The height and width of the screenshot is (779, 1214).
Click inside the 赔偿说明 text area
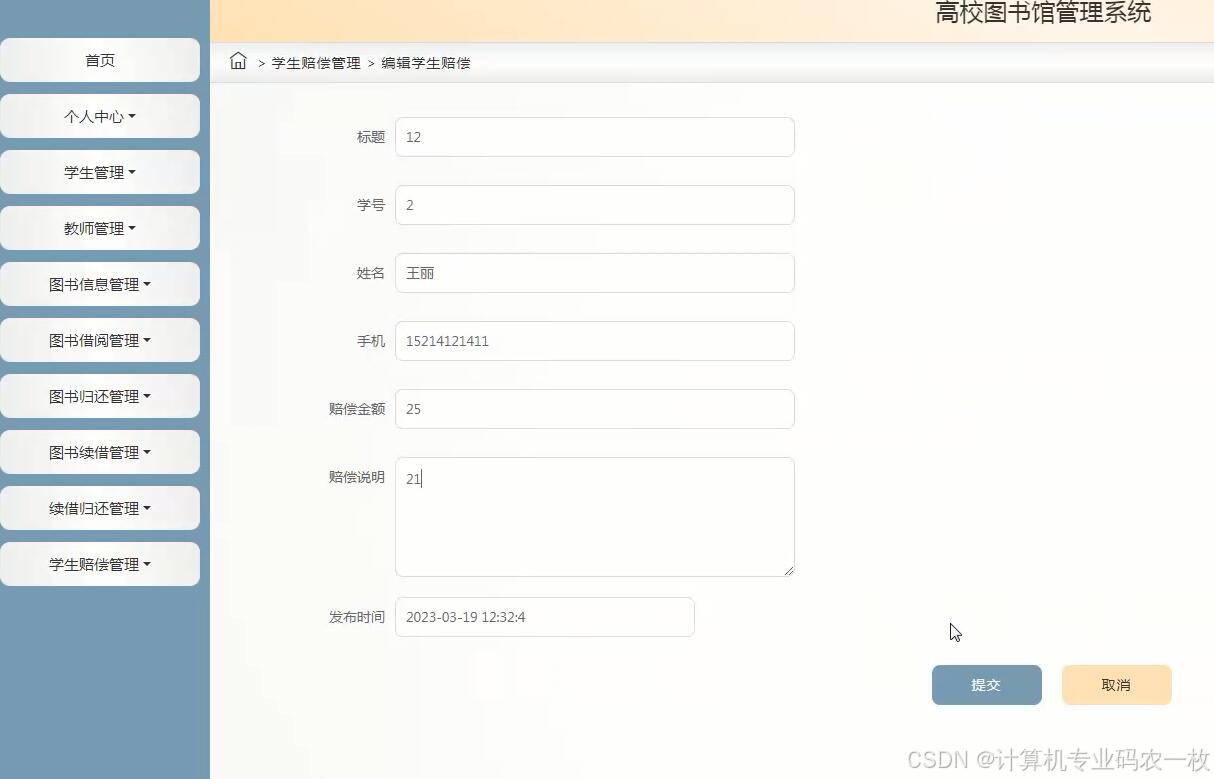(x=594, y=516)
